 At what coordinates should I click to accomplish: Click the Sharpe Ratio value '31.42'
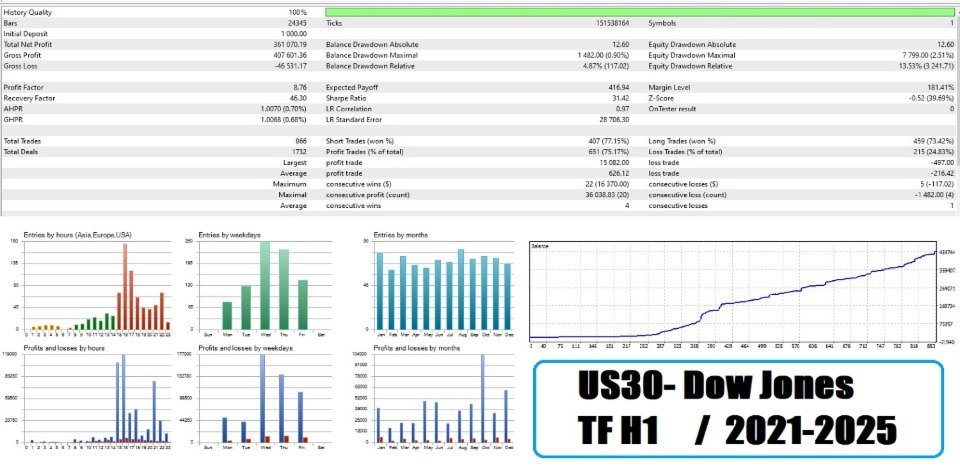point(621,98)
